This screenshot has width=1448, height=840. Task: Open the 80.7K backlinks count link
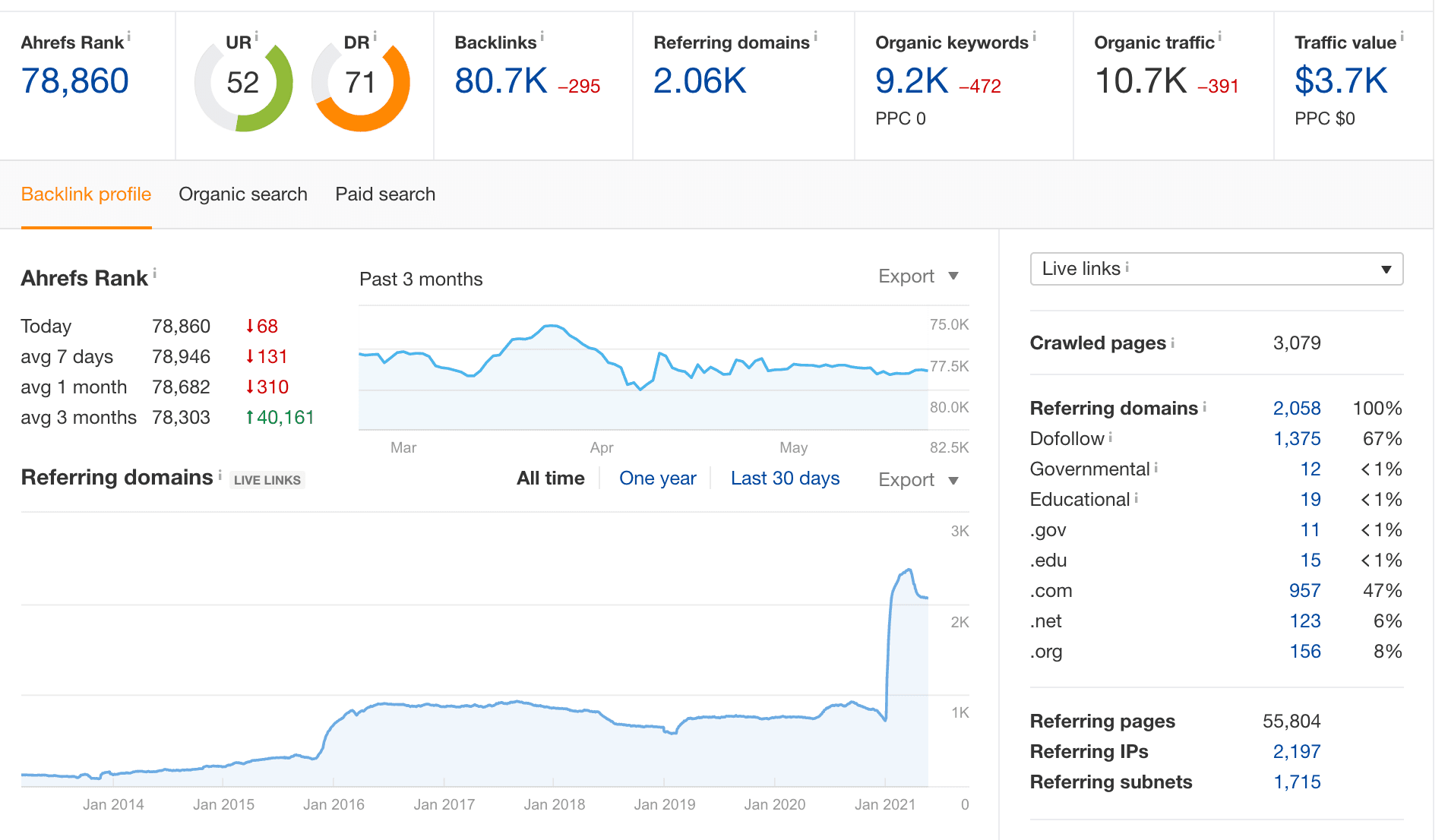pyautogui.click(x=501, y=81)
